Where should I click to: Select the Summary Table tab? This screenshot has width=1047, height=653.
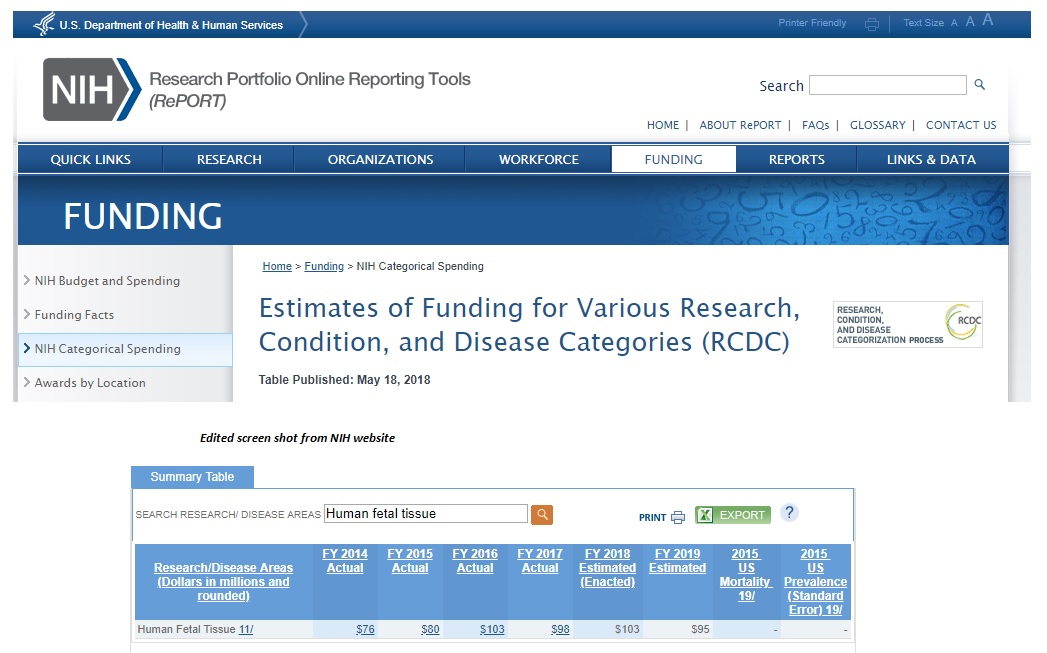(192, 477)
